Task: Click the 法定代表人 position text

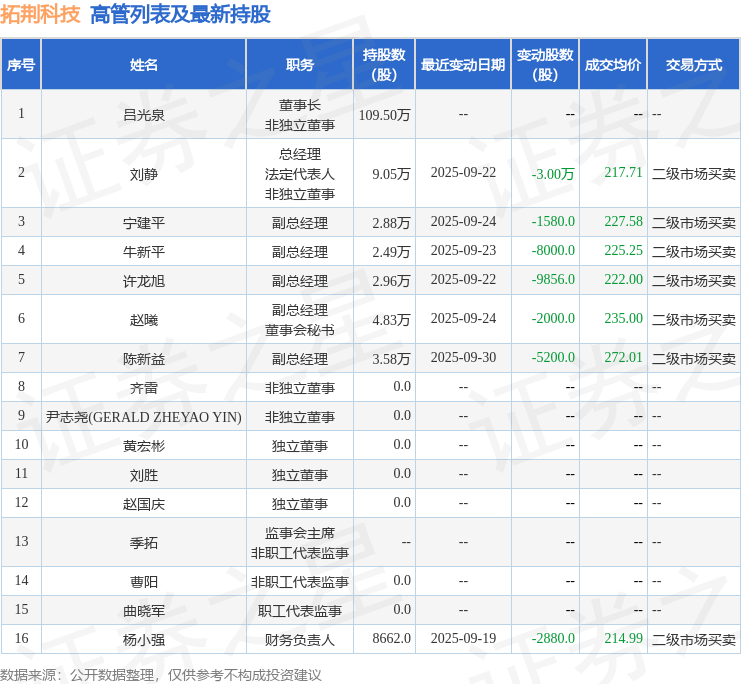Action: [300, 174]
